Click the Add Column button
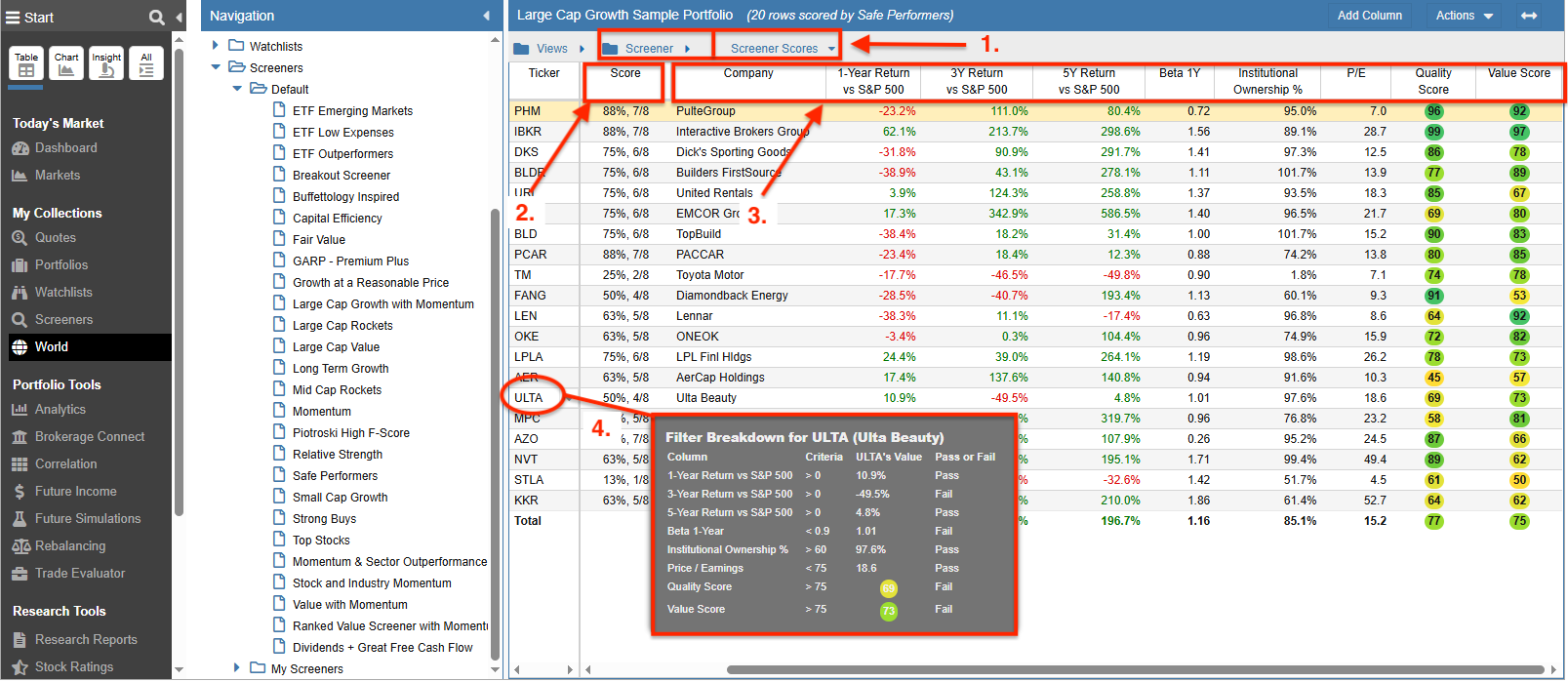This screenshot has height=682, width=1568. point(1370,16)
